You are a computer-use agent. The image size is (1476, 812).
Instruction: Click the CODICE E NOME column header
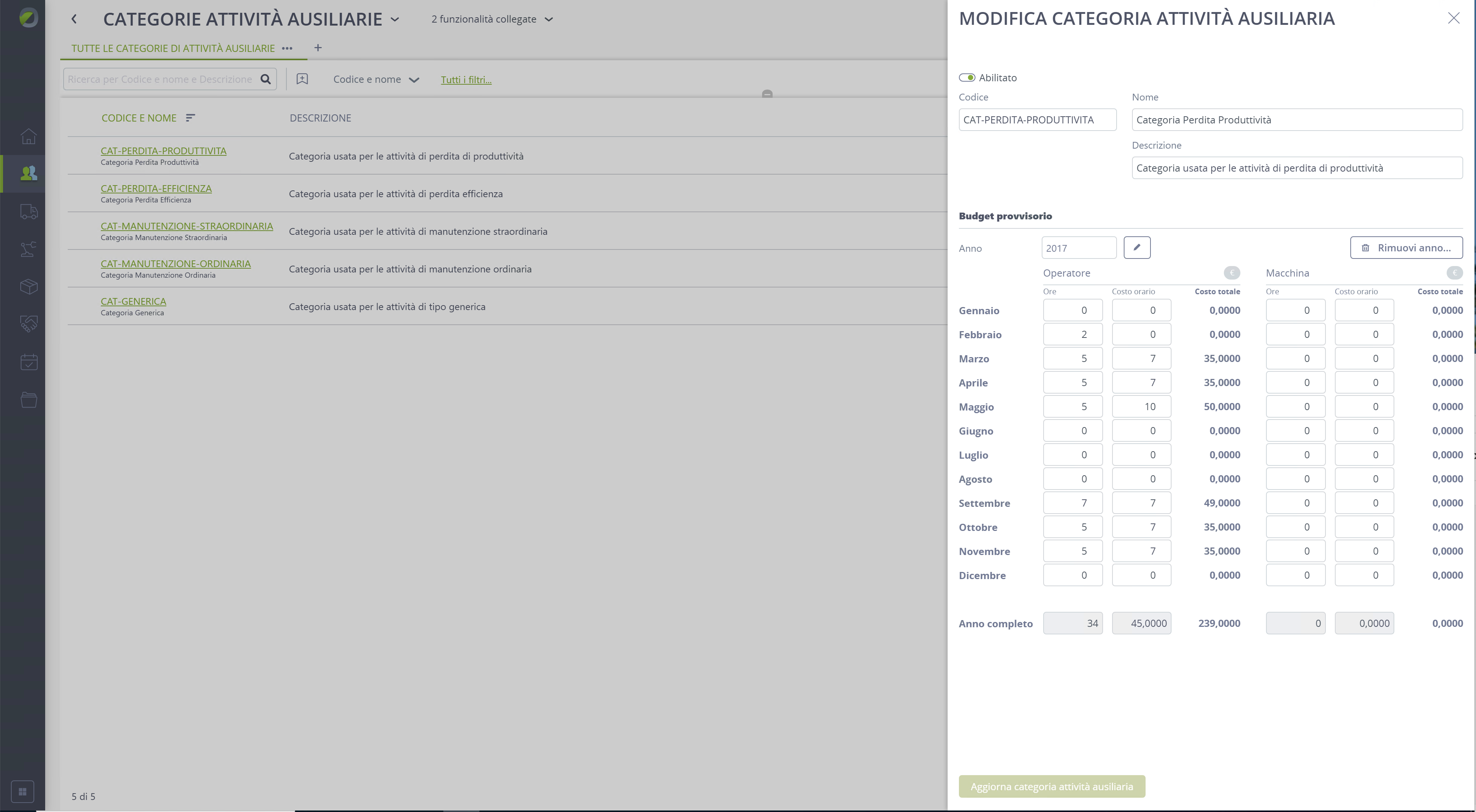(139, 118)
